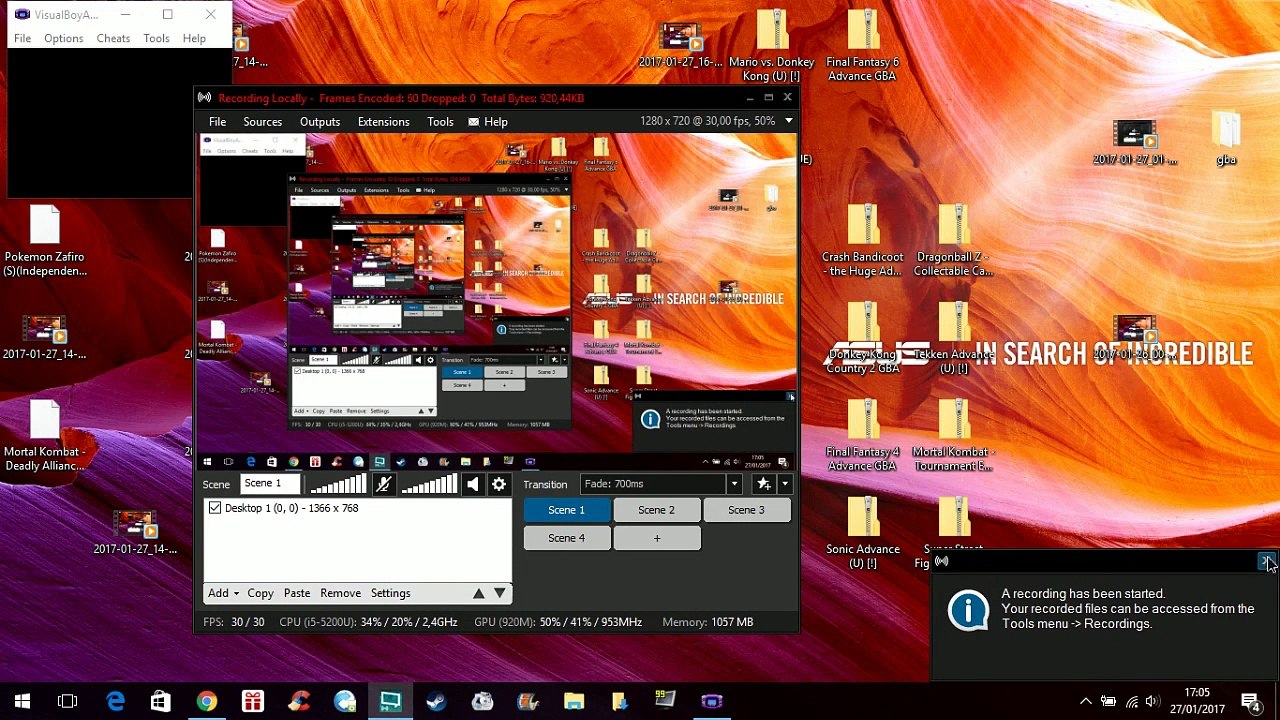The width and height of the screenshot is (1280, 720).
Task: Expand the Fade: 700ms transition dropdown
Action: coord(734,484)
